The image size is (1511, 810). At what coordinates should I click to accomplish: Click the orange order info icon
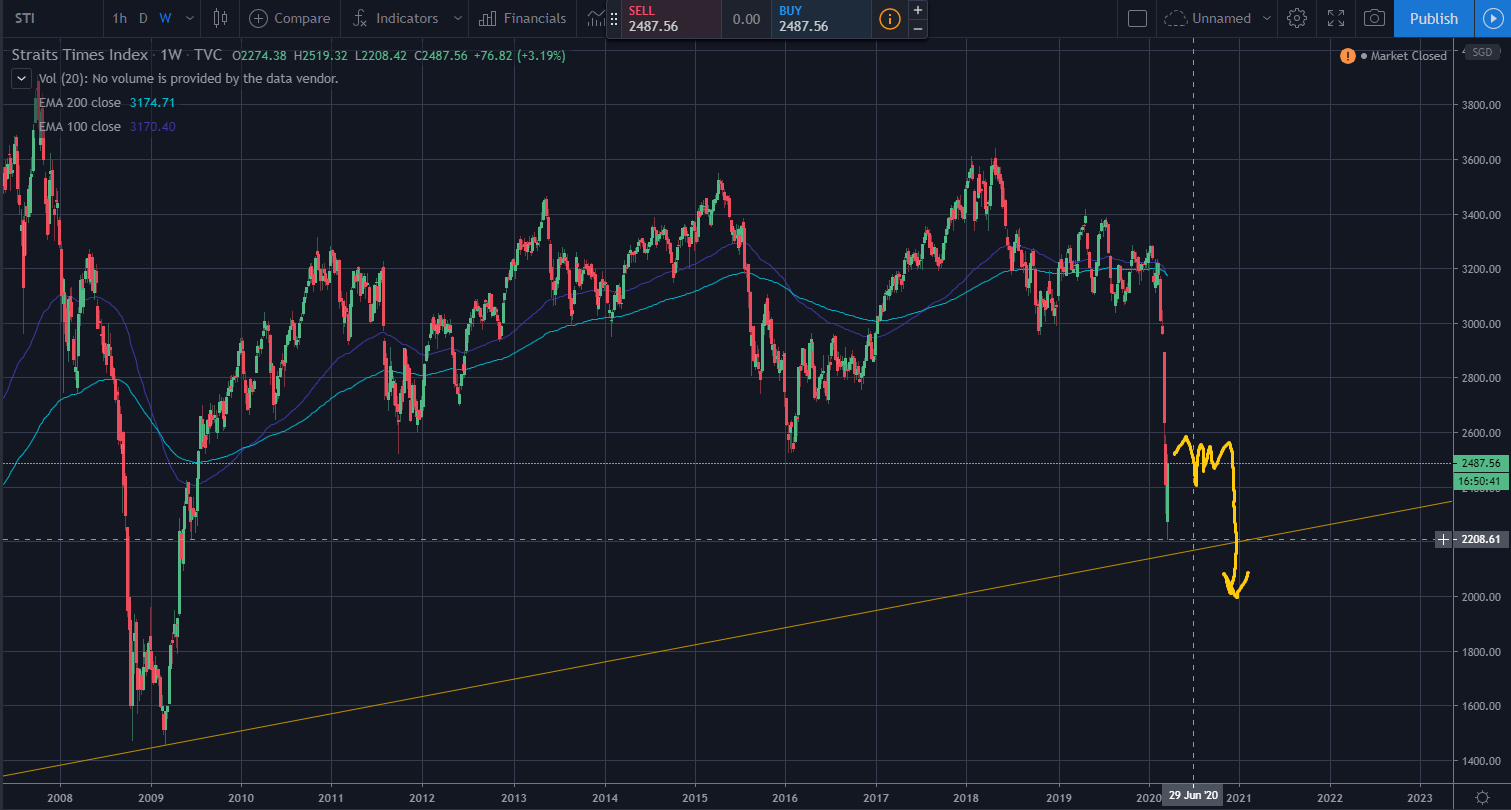pos(889,18)
